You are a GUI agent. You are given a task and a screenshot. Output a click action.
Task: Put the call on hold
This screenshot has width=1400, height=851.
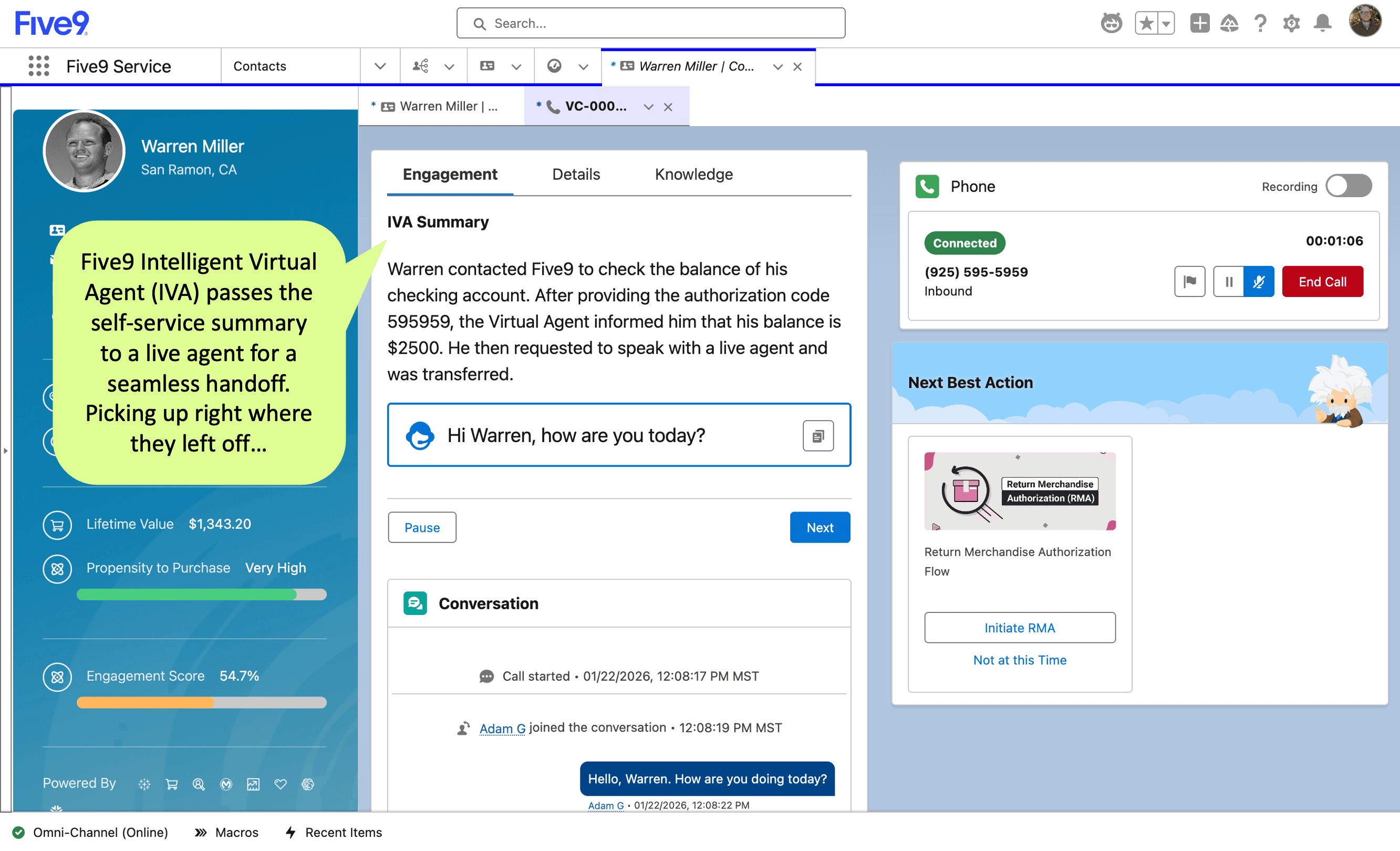(1228, 281)
